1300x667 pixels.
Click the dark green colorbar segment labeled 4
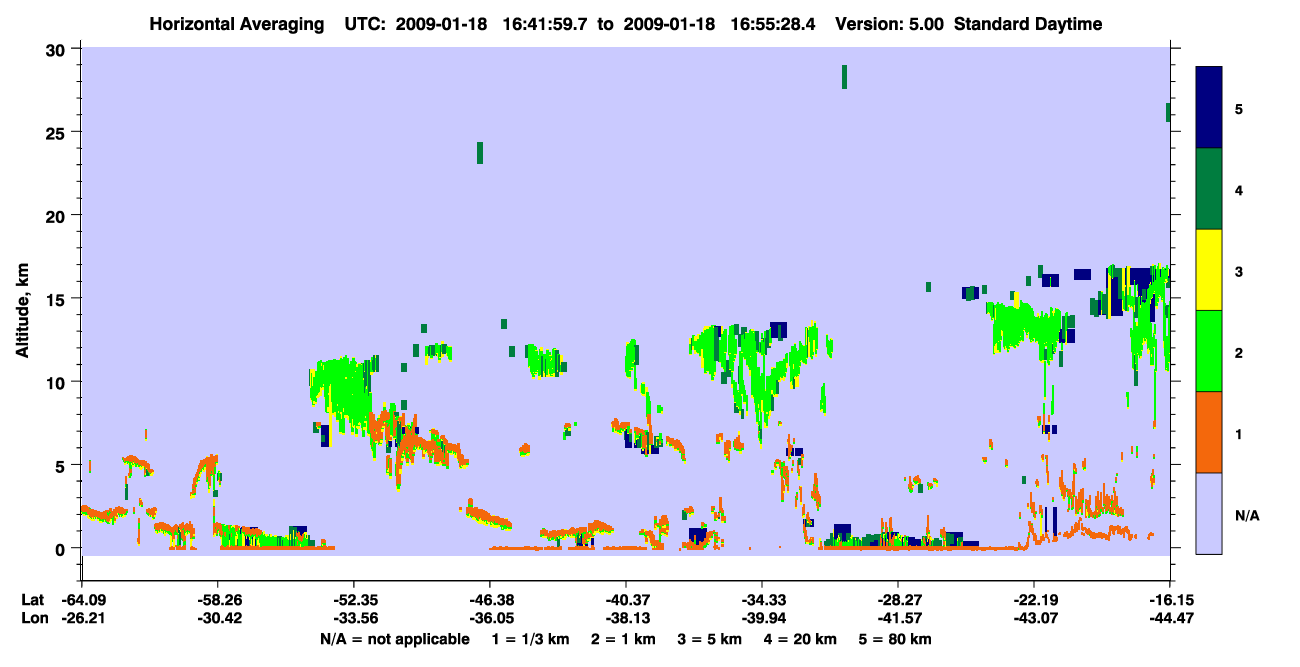(1209, 189)
